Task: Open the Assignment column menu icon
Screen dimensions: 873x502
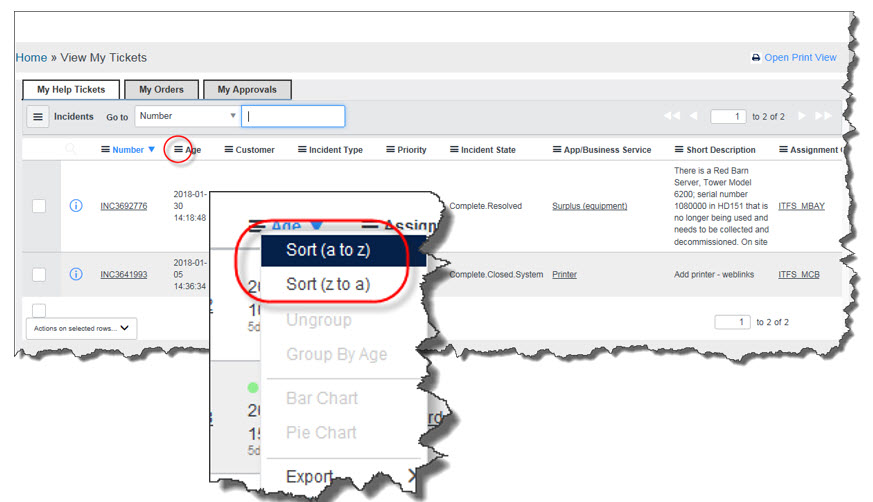Action: coord(783,150)
